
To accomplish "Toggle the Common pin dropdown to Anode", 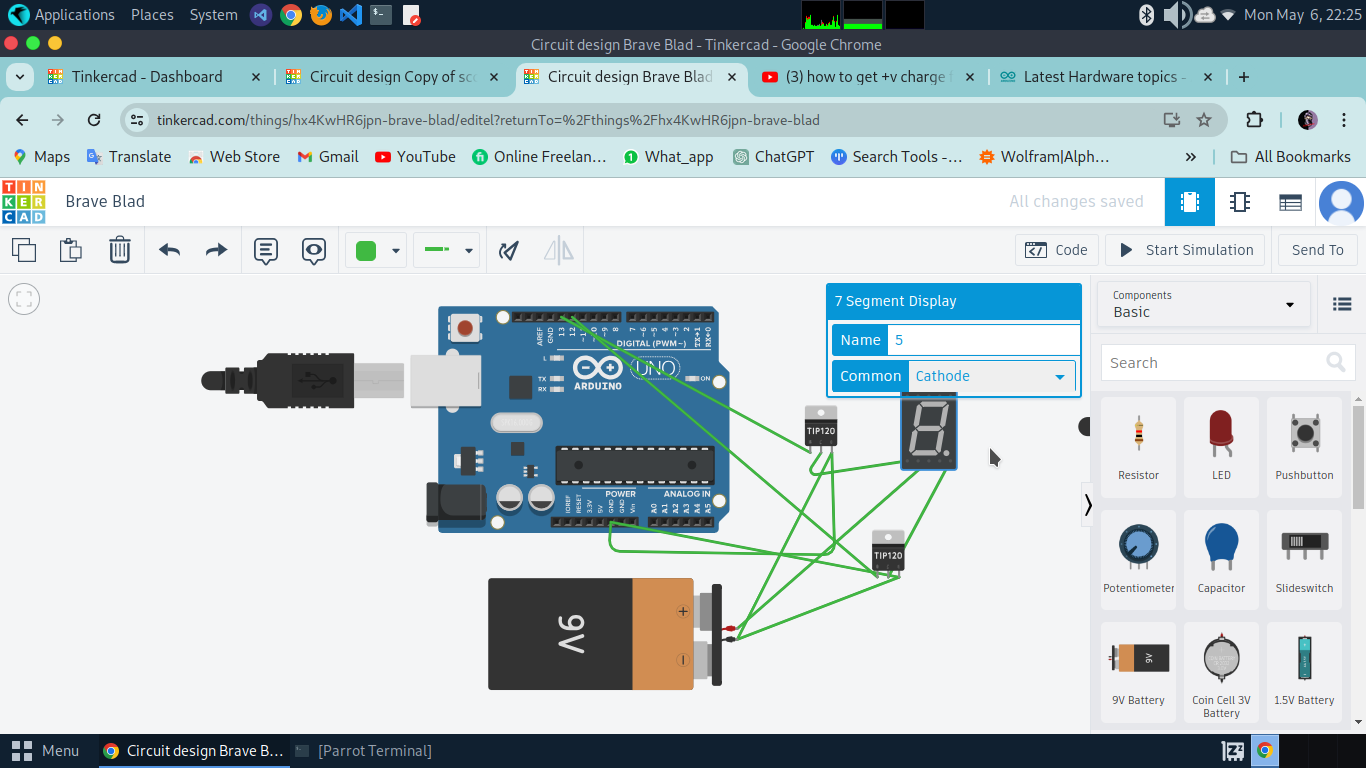I will pyautogui.click(x=1059, y=376).
